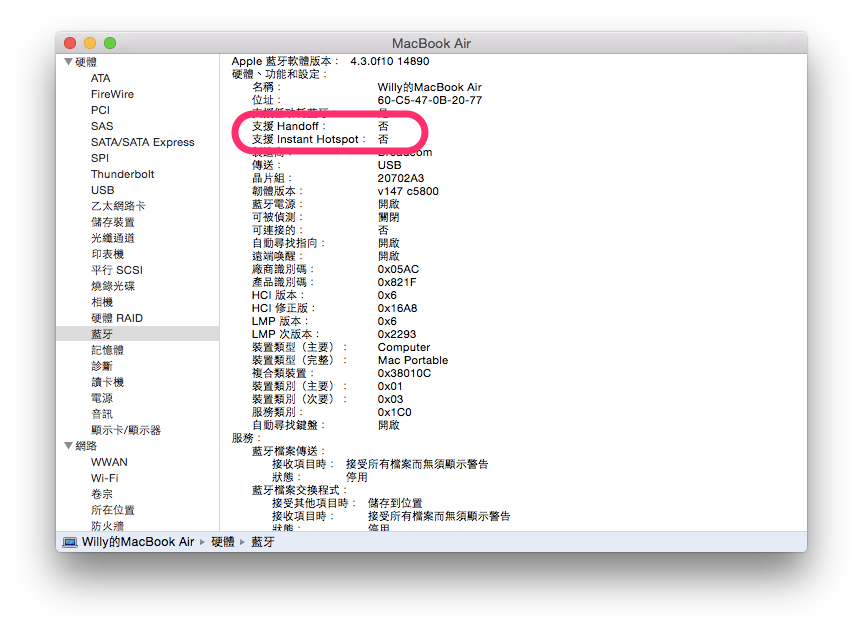Image resolution: width=863 pixels, height=632 pixels.
Task: Click address value 60-C5-47-0B-20-77
Action: click(x=429, y=100)
